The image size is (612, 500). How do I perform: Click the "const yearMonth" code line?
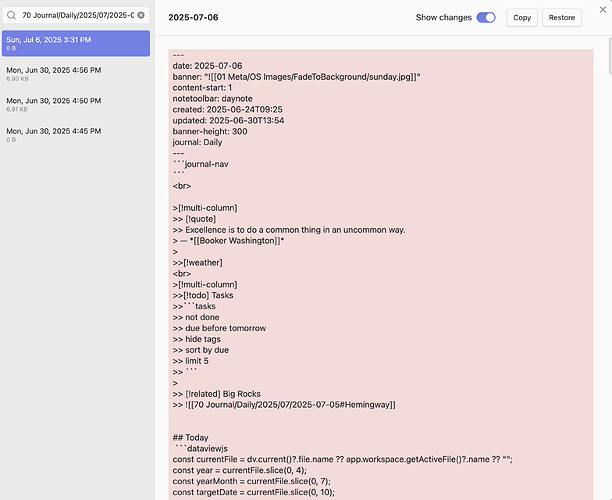(252, 481)
